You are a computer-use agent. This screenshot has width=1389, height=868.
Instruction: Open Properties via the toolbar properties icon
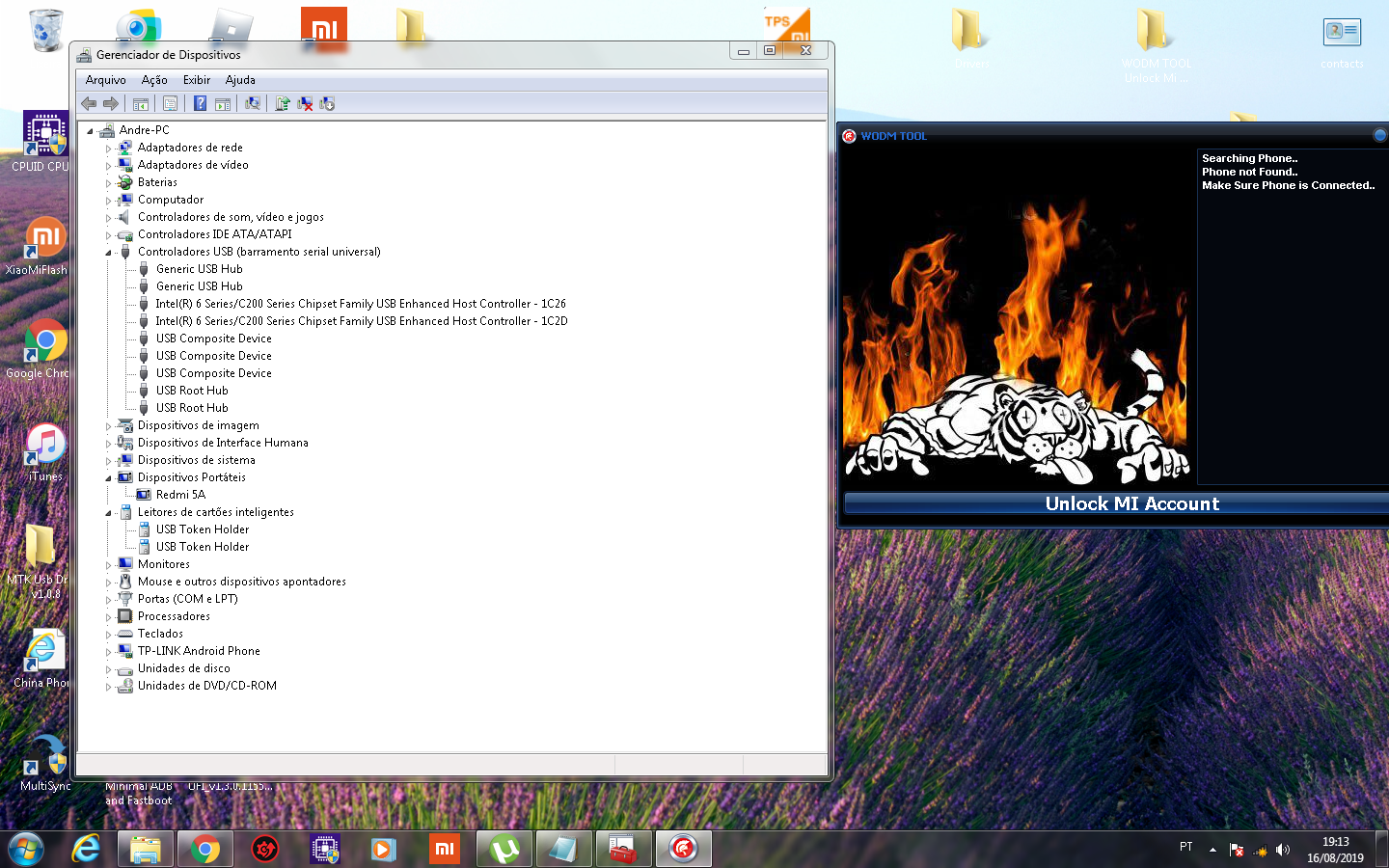coord(170,103)
